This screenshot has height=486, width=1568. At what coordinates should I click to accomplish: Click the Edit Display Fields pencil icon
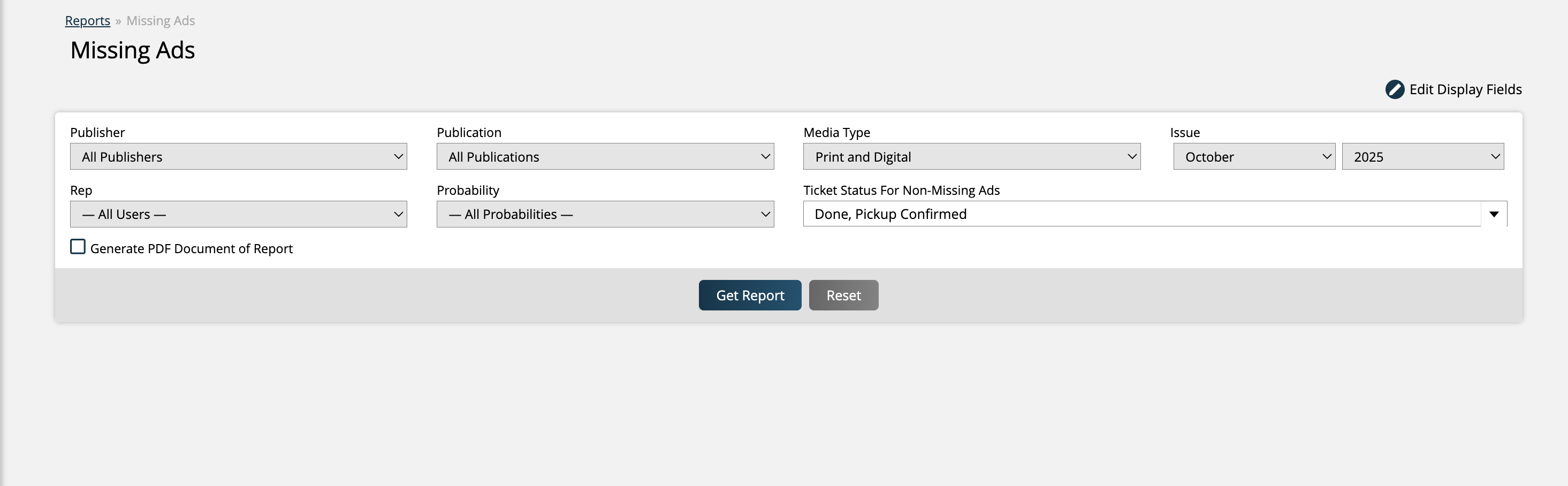coord(1394,89)
